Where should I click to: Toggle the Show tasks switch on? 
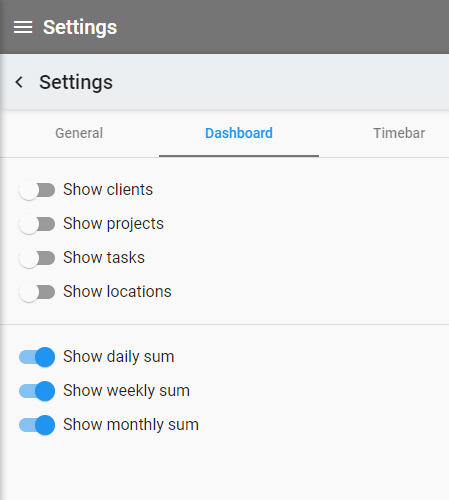tap(37, 258)
